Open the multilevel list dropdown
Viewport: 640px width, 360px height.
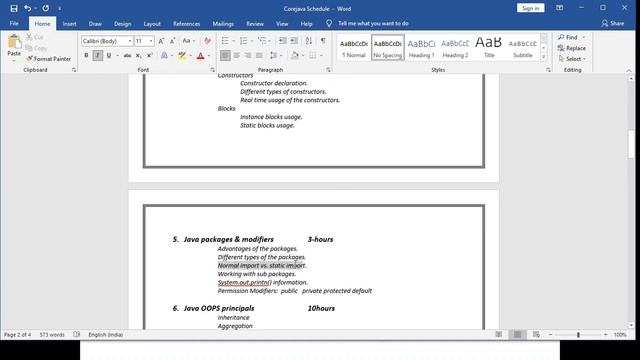pos(269,41)
